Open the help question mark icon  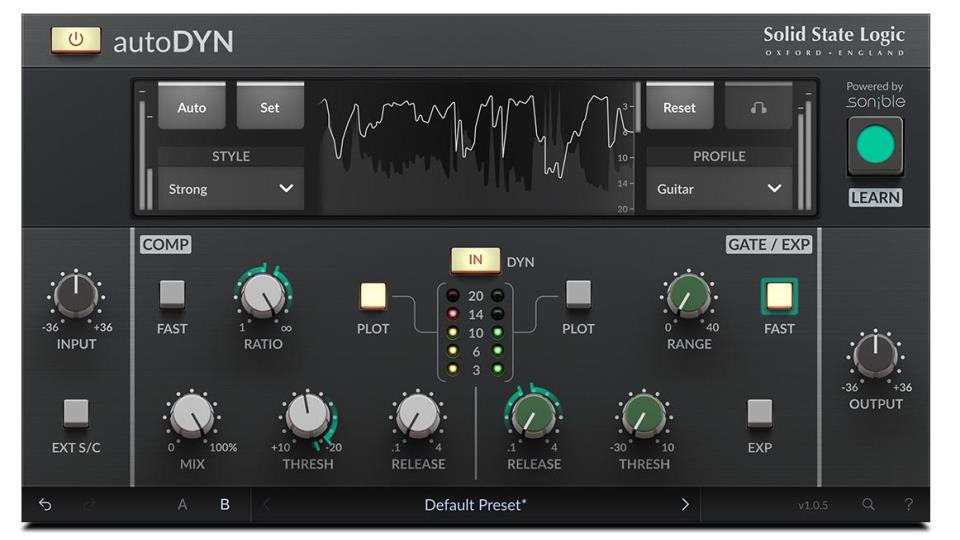tap(909, 504)
